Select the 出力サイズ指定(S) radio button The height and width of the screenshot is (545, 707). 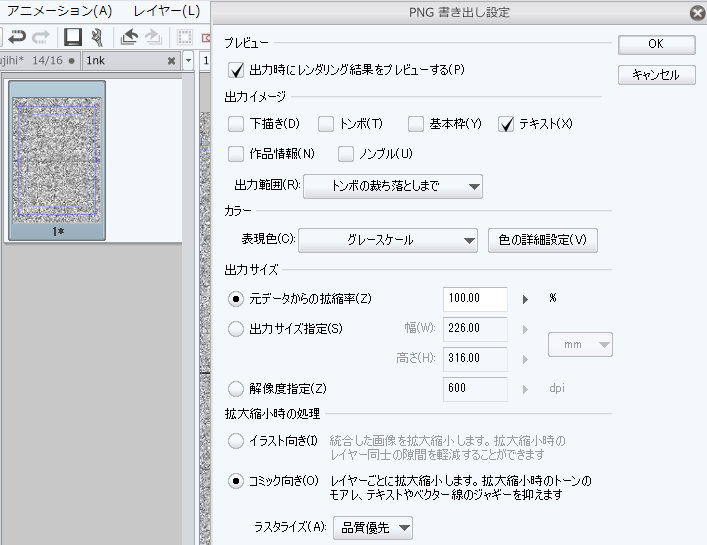(236, 328)
